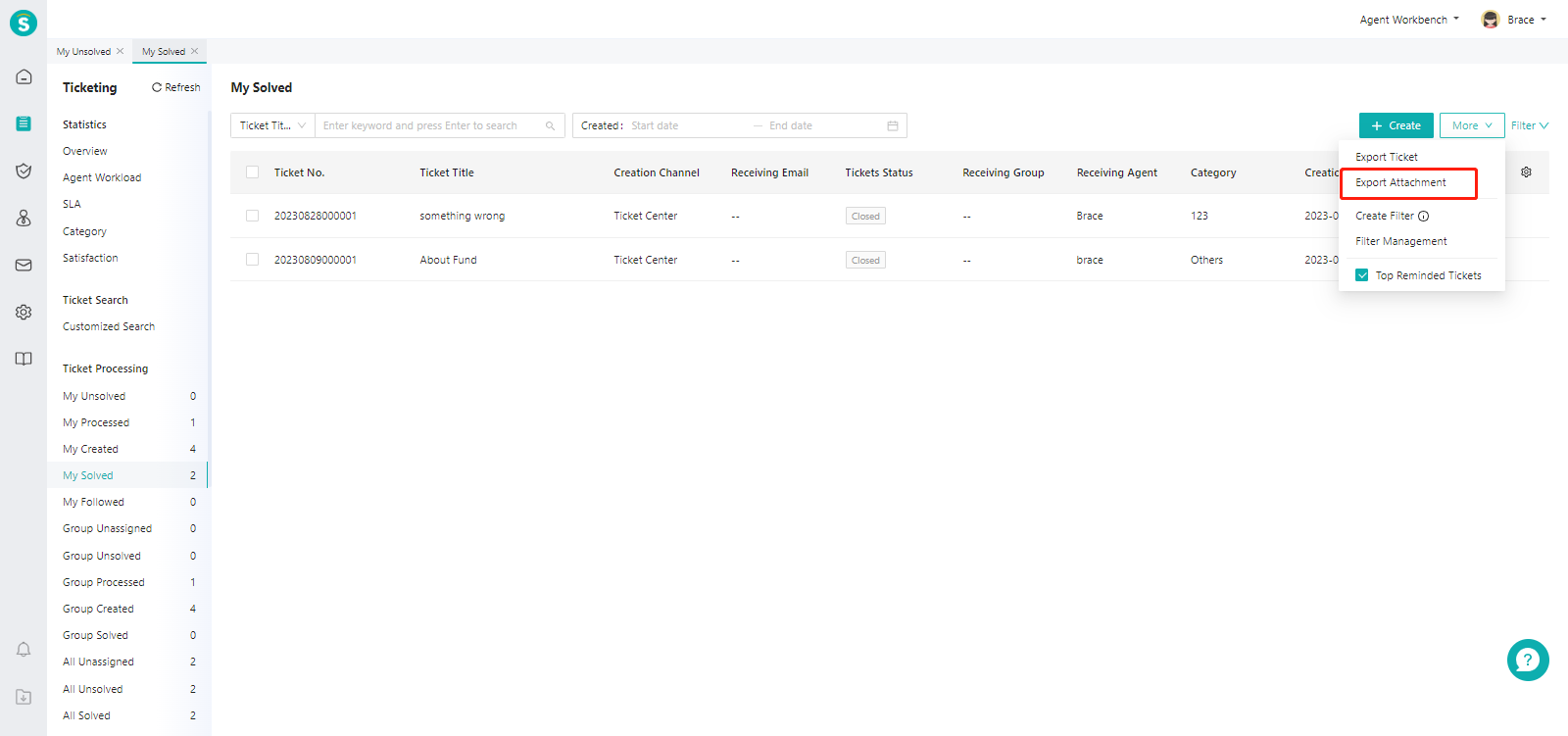This screenshot has width=1568, height=736.
Task: Click ticket title 'About Fund'
Action: click(448, 260)
